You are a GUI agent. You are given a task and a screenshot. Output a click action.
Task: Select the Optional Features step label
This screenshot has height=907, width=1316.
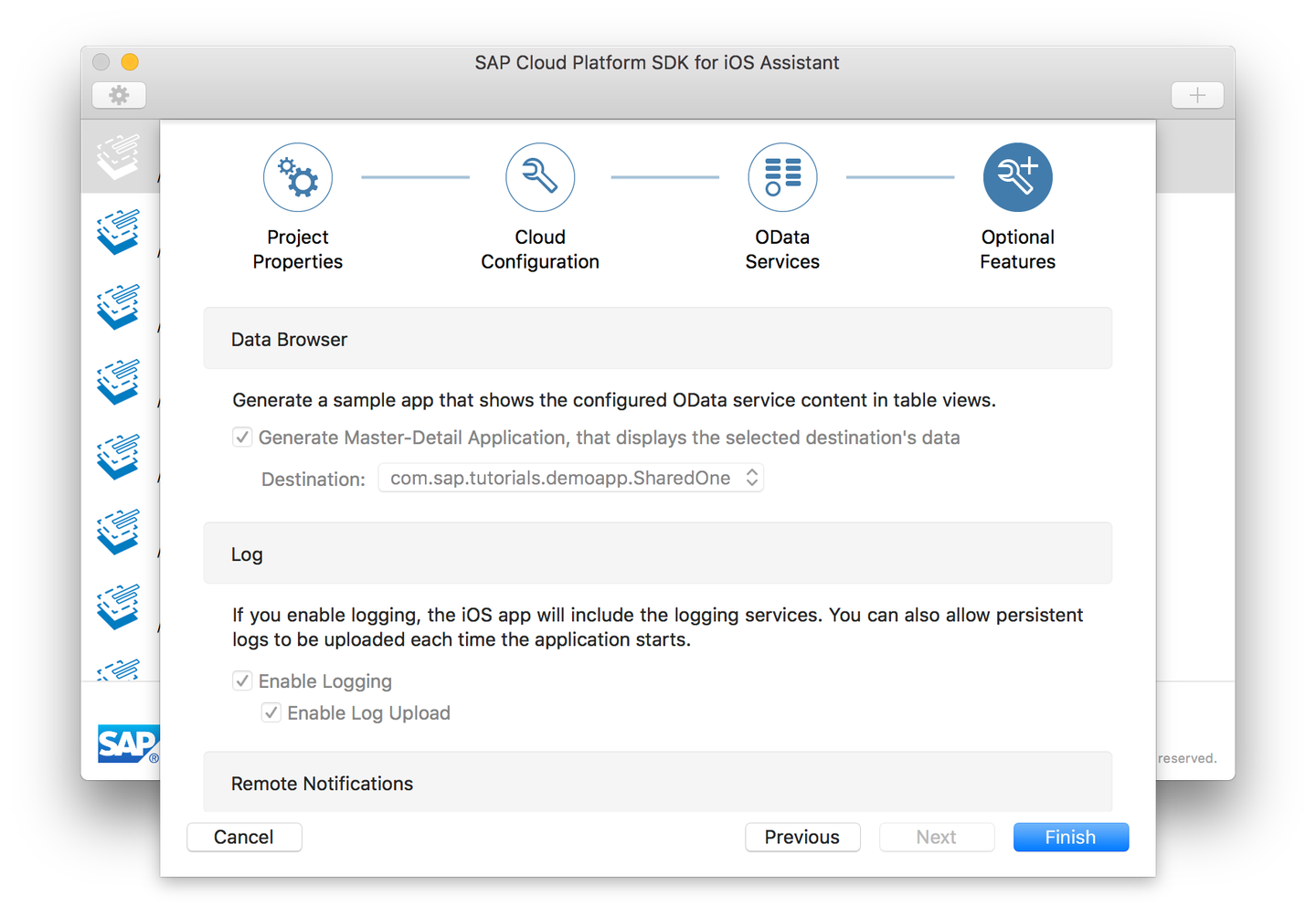click(1018, 249)
